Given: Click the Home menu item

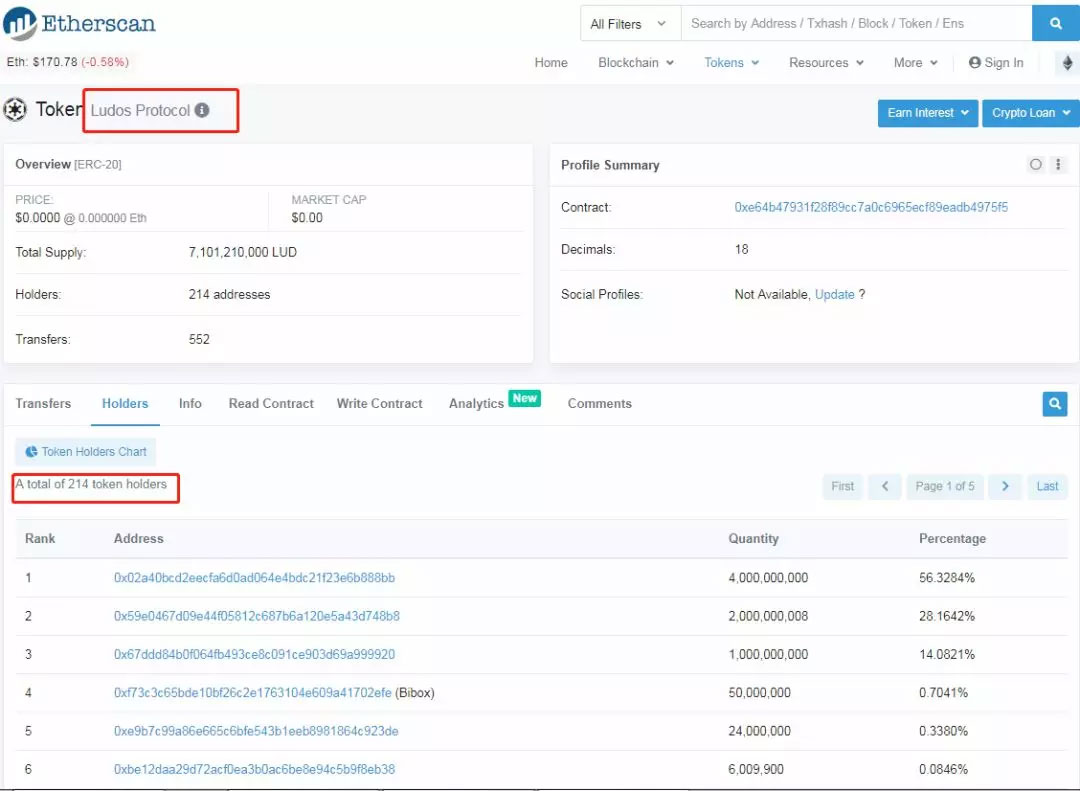Looking at the screenshot, I should pyautogui.click(x=551, y=63).
